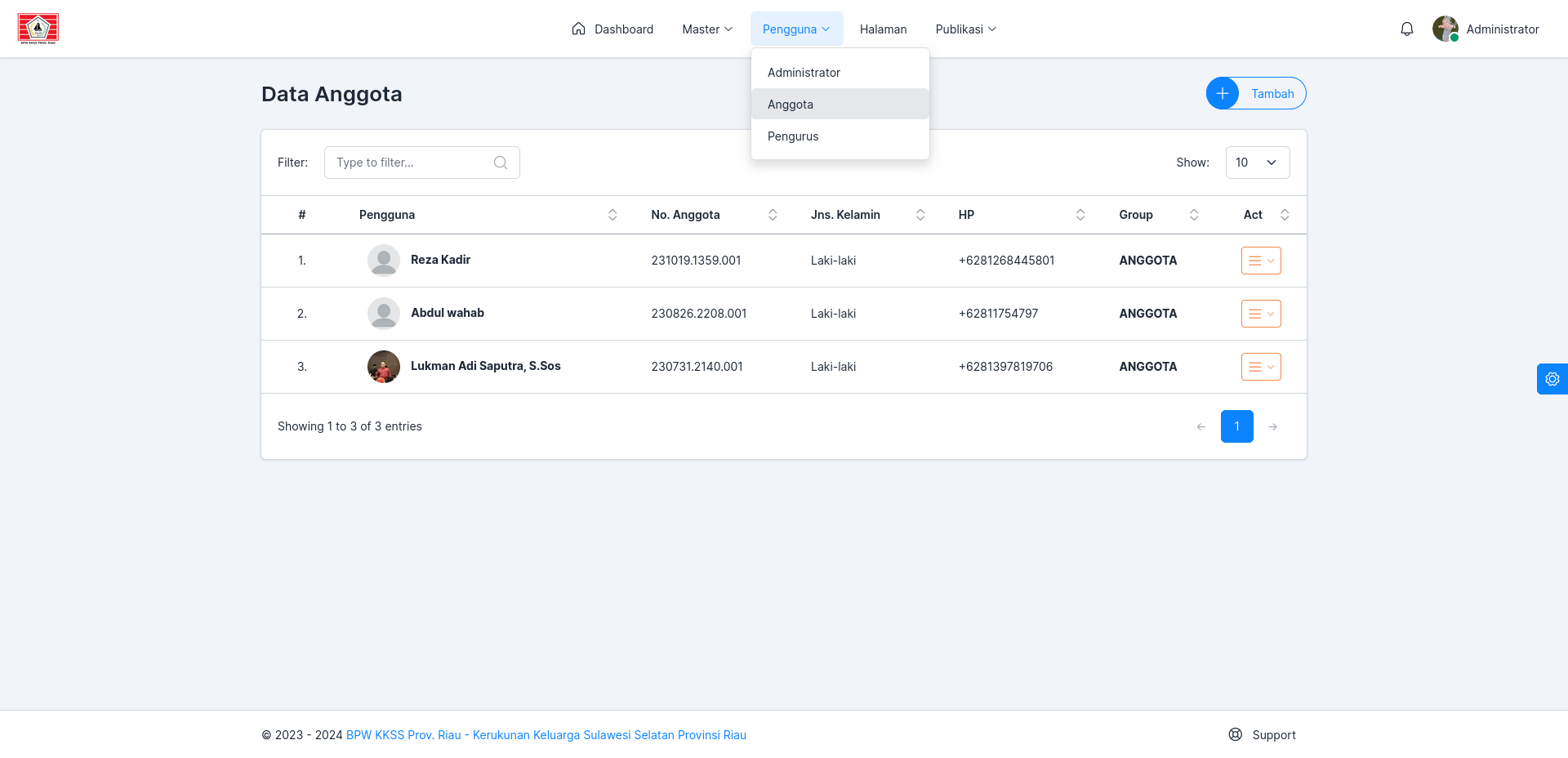Viewport: 1568px width, 758px height.
Task: Sort by Jns. Kelamin column arrows
Action: [x=920, y=215]
